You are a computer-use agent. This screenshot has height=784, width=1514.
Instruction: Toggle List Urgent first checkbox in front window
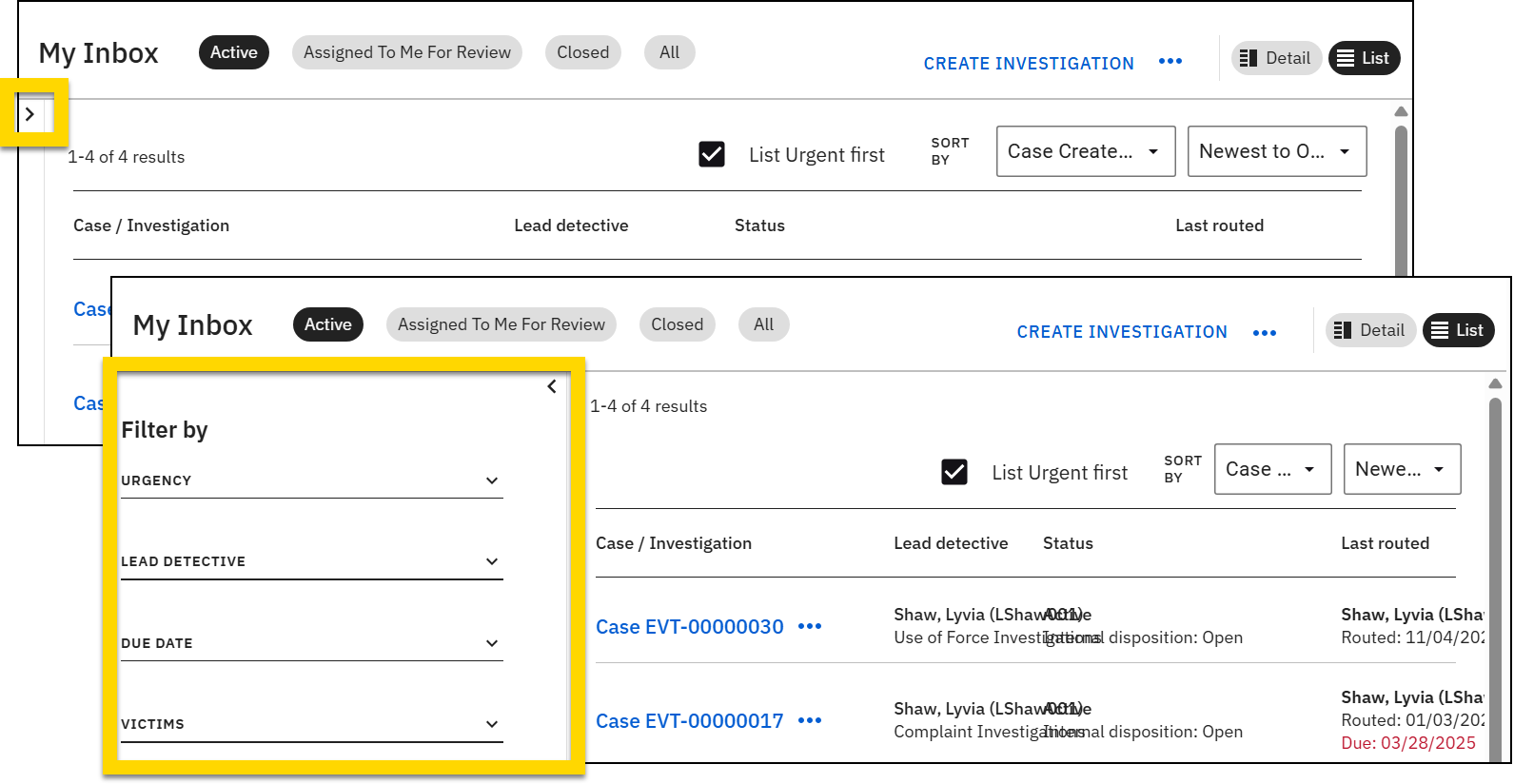[x=954, y=472]
